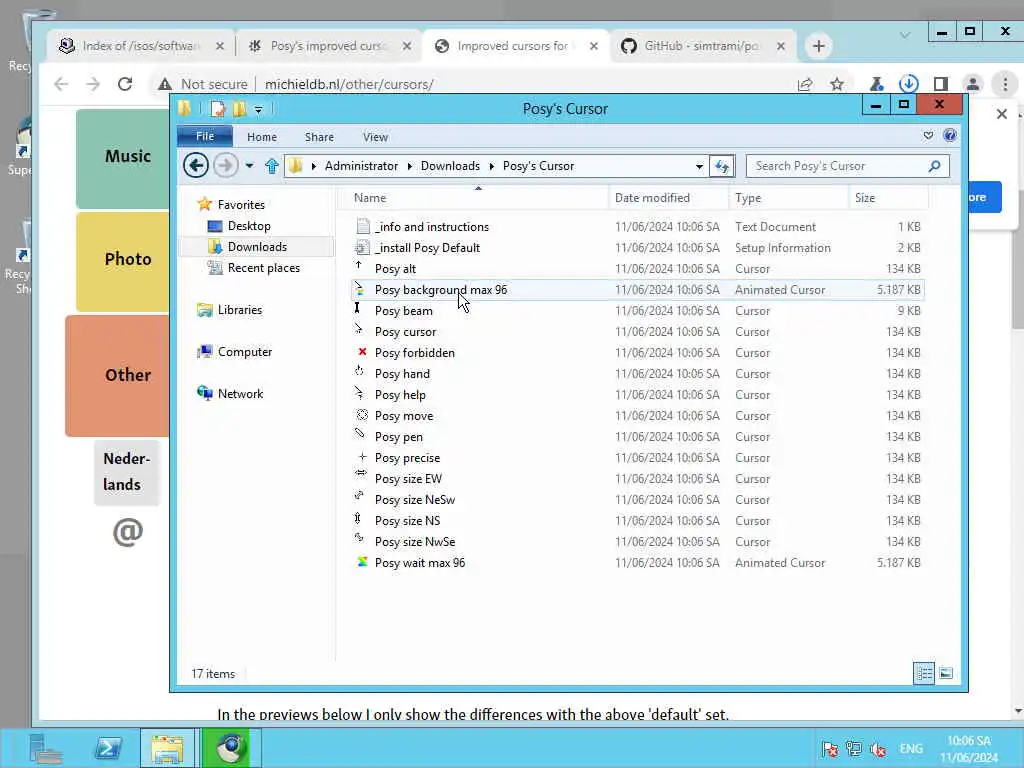Open the @ contact icon on webpage
This screenshot has width=1024, height=768.
(x=127, y=532)
